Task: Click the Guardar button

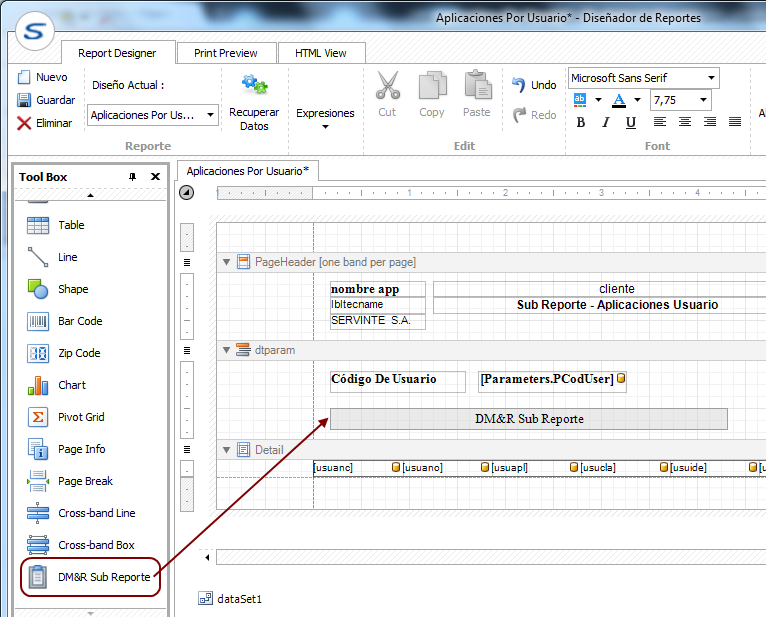Action: [46, 100]
